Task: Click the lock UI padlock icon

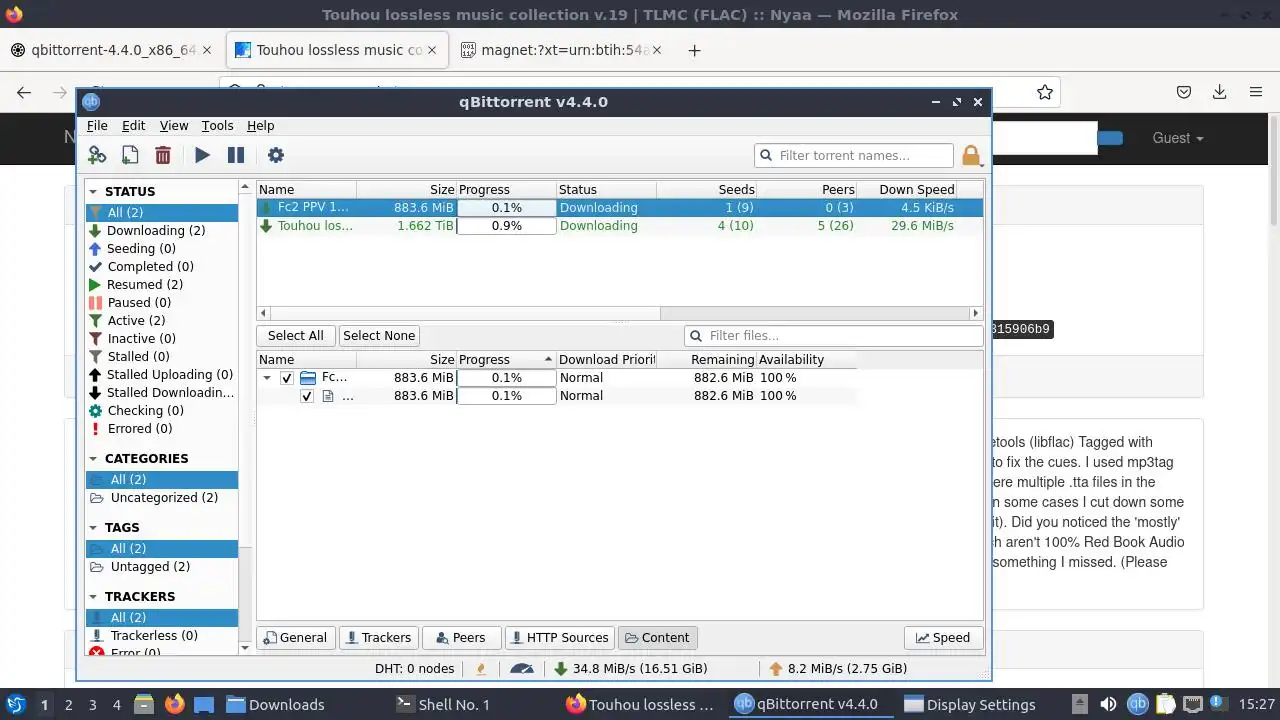Action: (x=970, y=155)
